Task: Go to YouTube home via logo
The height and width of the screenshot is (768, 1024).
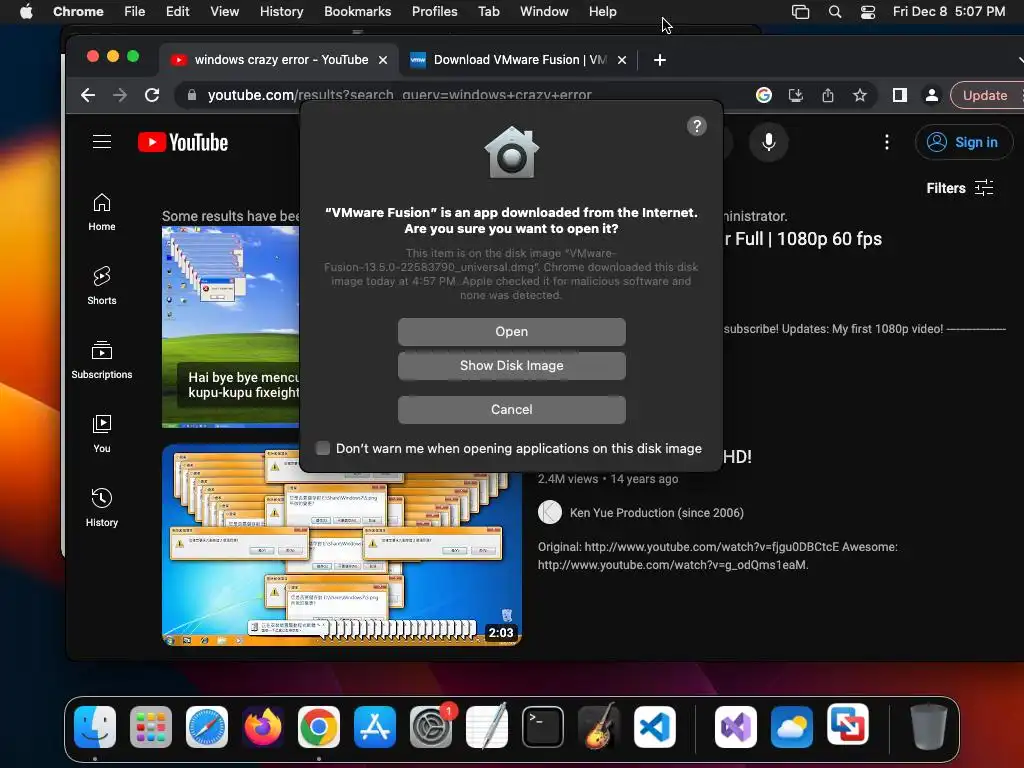Action: [x=183, y=142]
